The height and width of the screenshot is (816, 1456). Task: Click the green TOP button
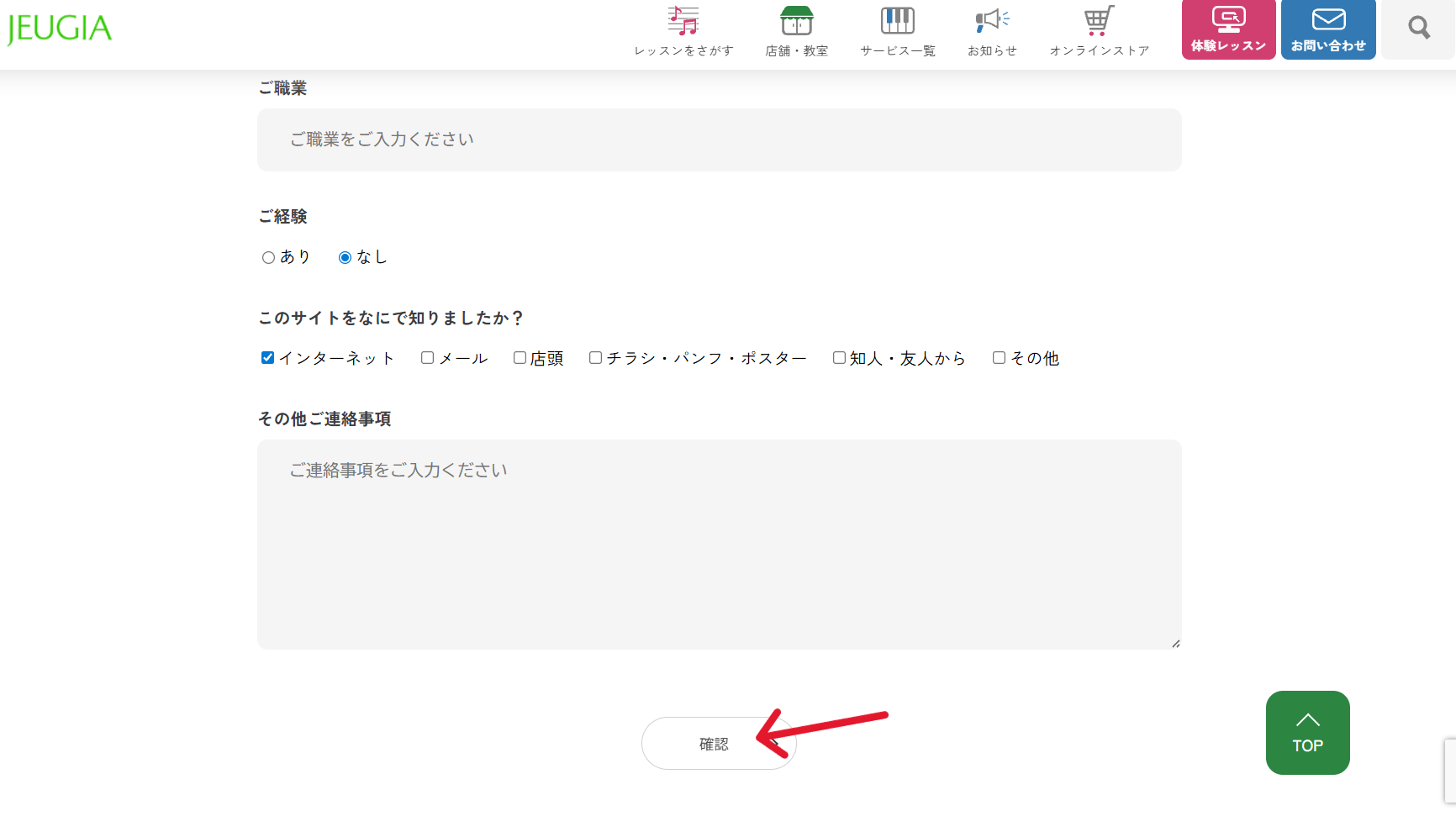1307,733
